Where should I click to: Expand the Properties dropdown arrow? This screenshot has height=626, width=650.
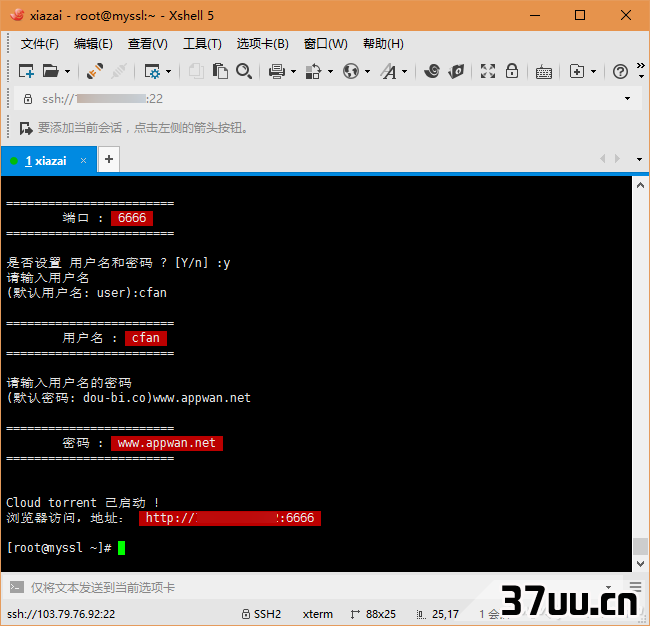pos(168,72)
